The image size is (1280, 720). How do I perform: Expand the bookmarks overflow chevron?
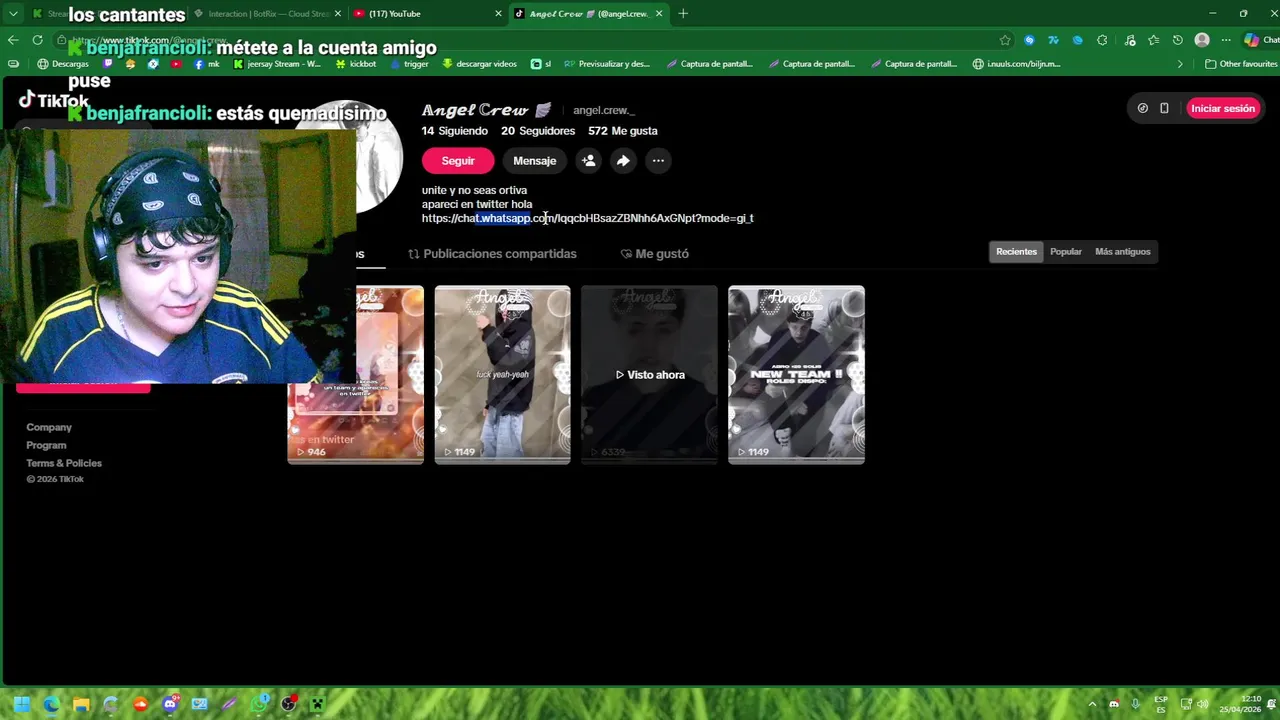1180,64
